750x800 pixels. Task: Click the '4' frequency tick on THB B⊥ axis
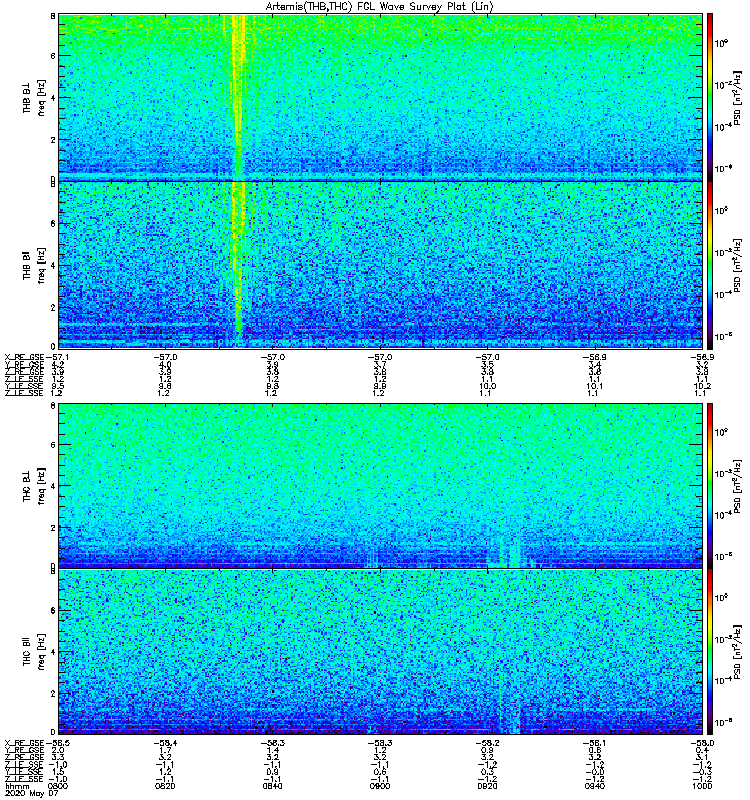[x=53, y=98]
